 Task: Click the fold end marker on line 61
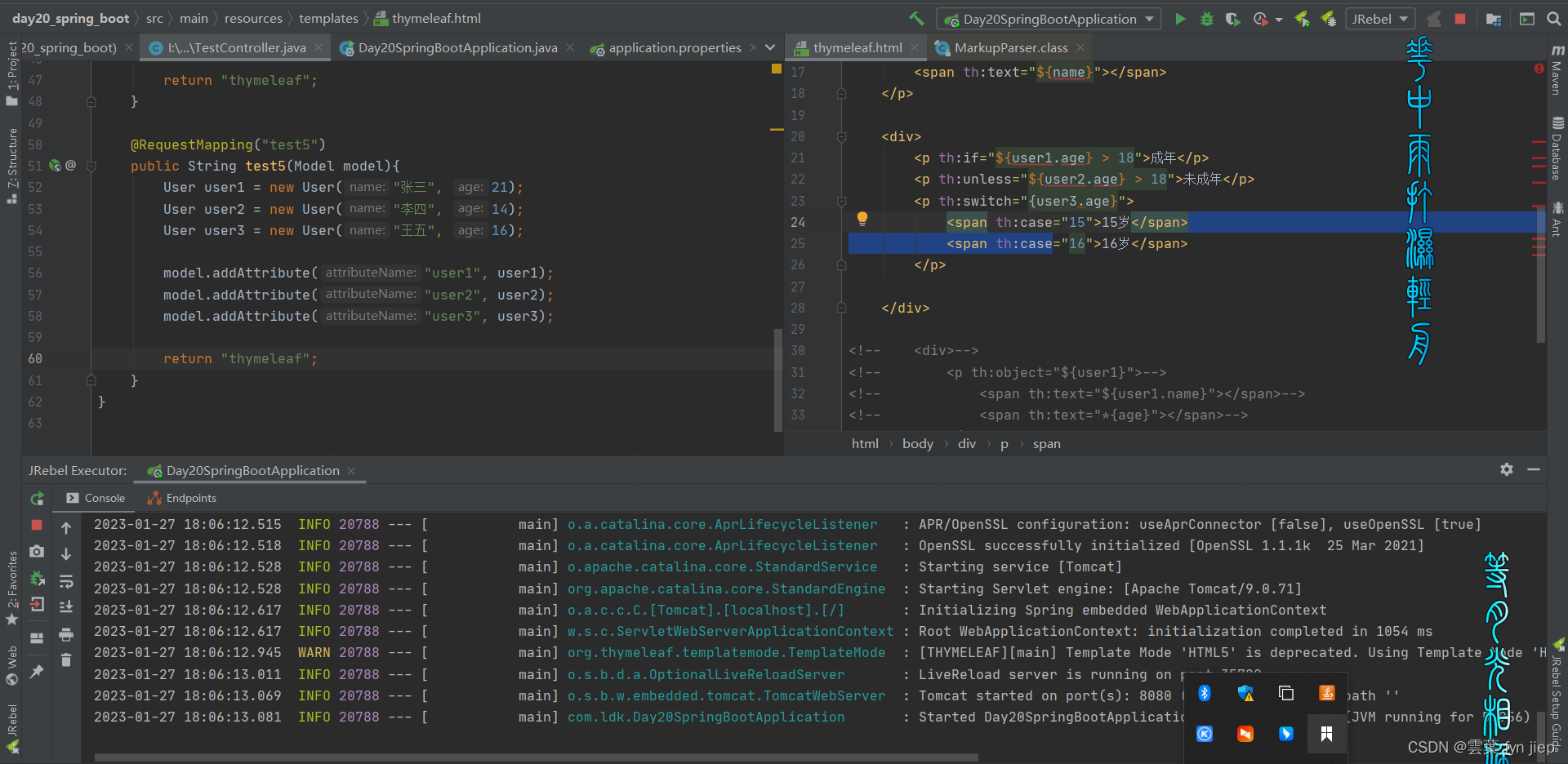(91, 380)
